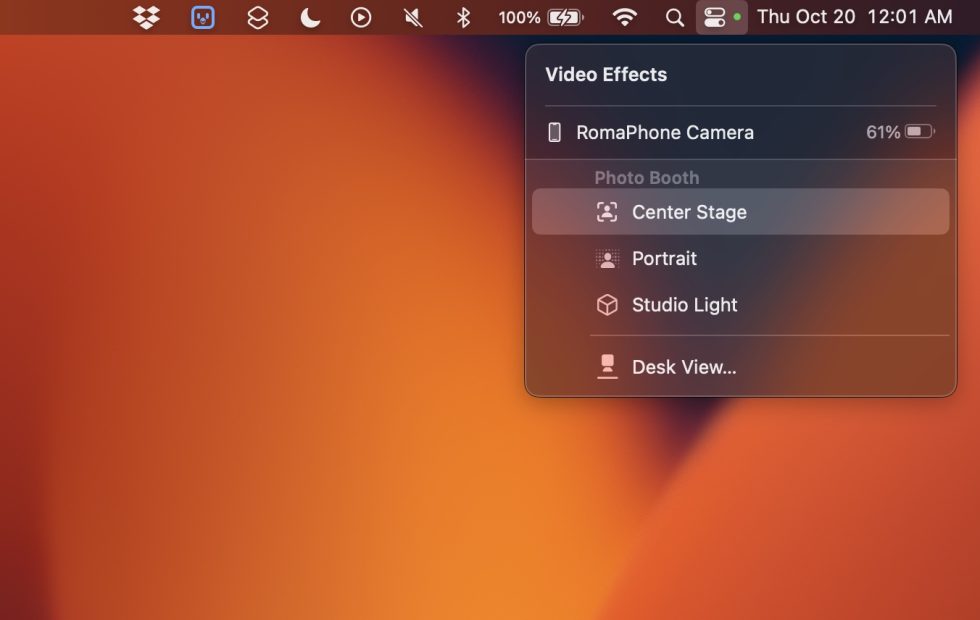
Task: Open Desk View…
Action: (x=741, y=367)
